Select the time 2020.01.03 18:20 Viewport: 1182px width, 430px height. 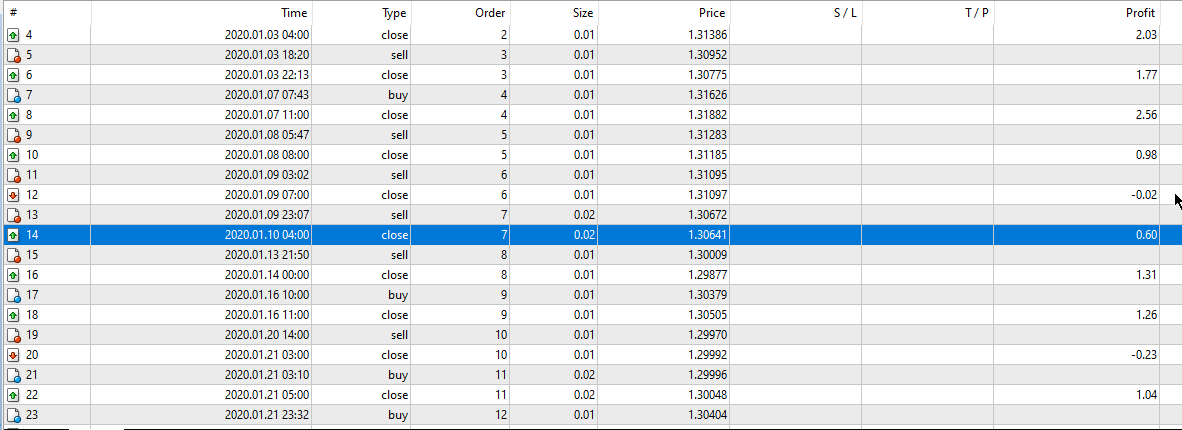[267, 55]
